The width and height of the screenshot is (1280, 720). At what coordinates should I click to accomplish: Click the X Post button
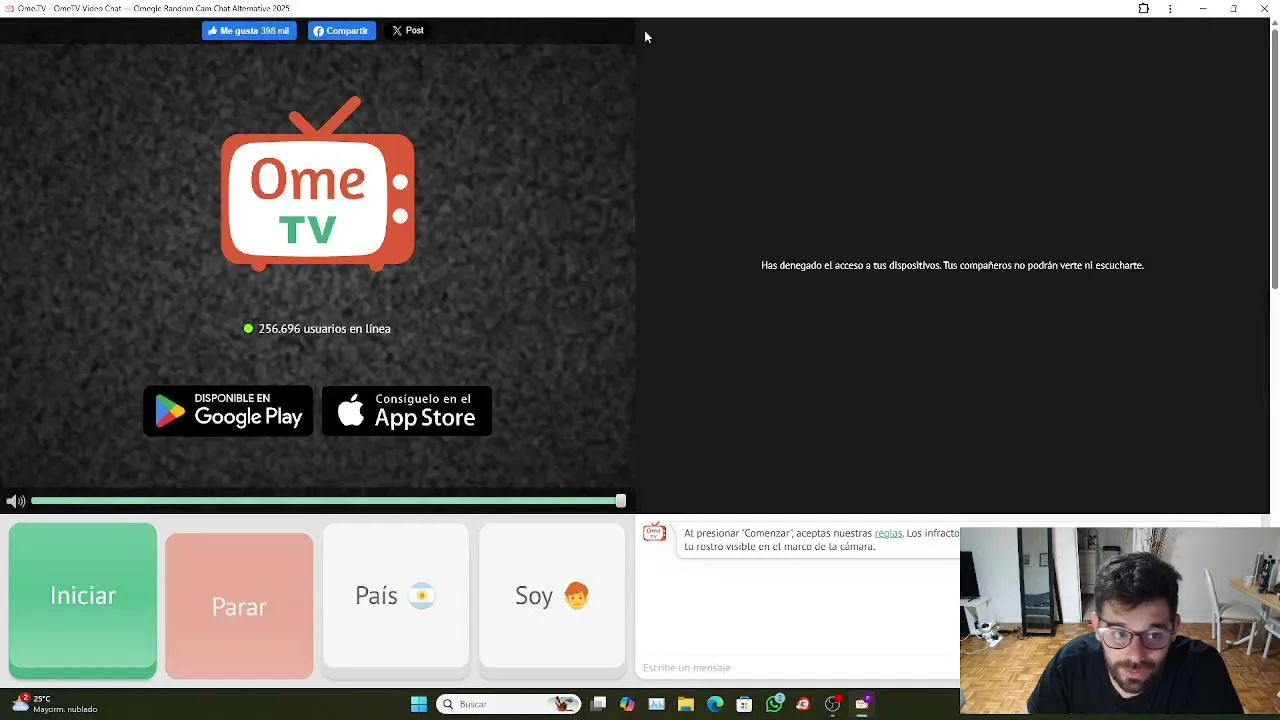pos(408,31)
